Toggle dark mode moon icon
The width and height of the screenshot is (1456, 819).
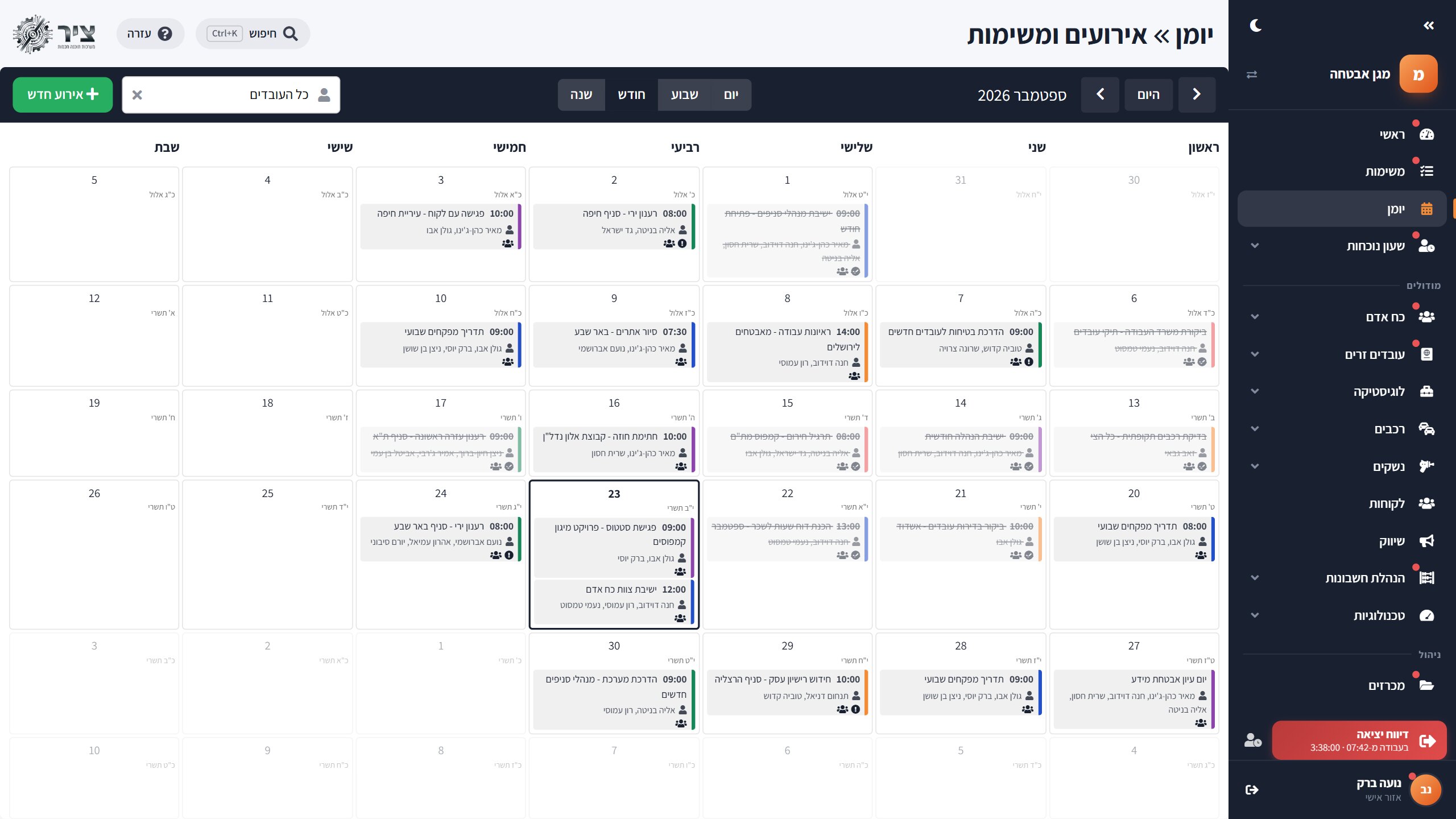pyautogui.click(x=1256, y=26)
